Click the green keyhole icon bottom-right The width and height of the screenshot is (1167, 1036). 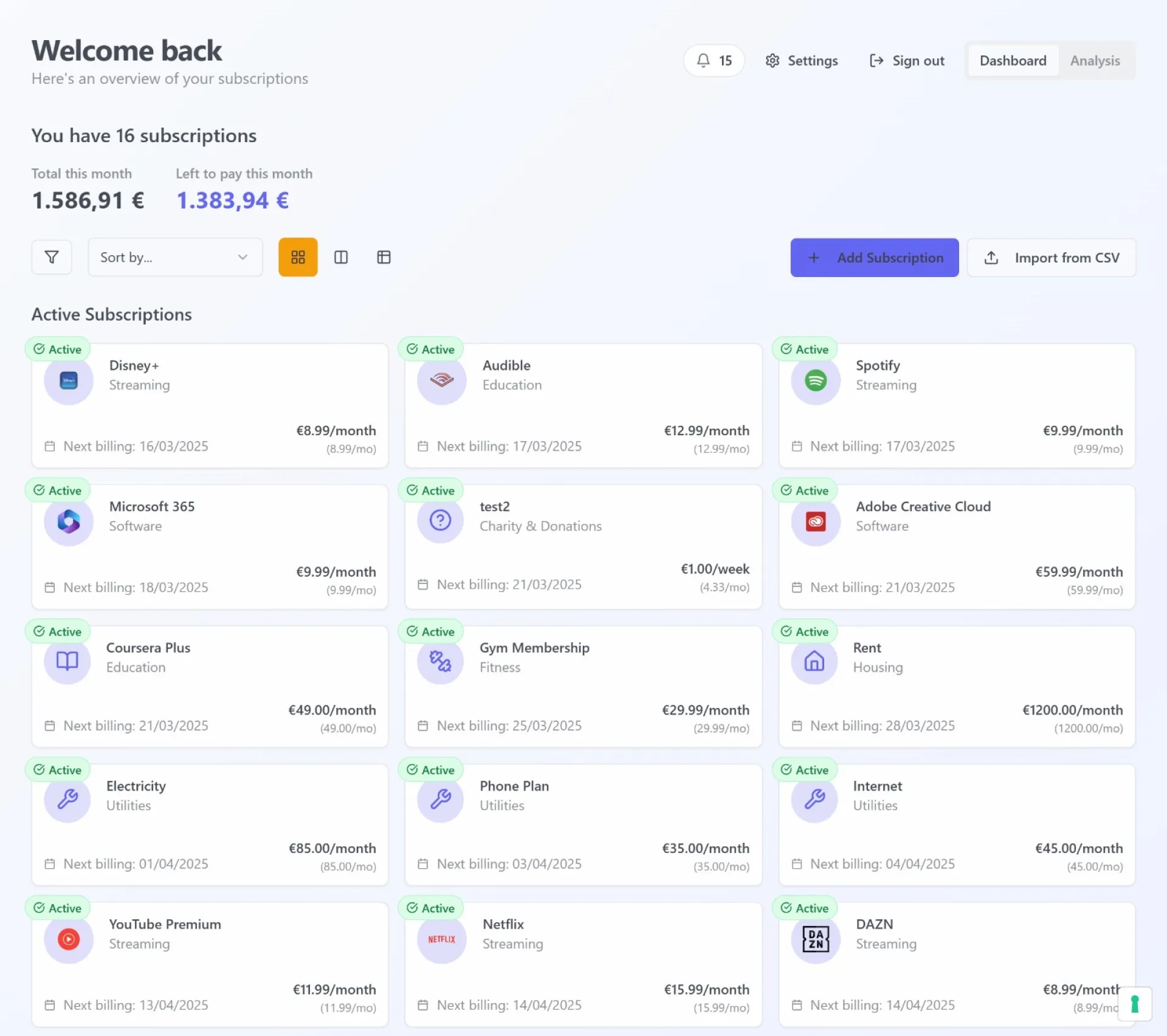1134,1004
